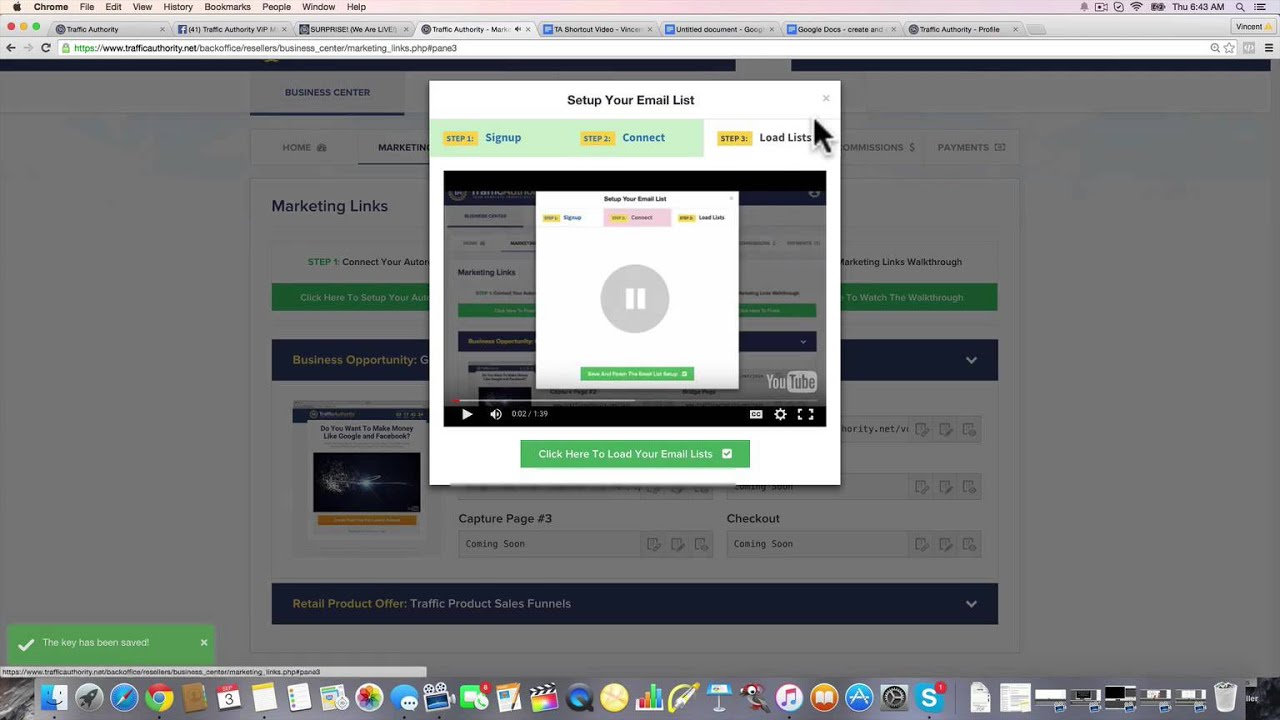Click the last icon in Checkout row
The width and height of the screenshot is (1280, 720).
pos(969,544)
